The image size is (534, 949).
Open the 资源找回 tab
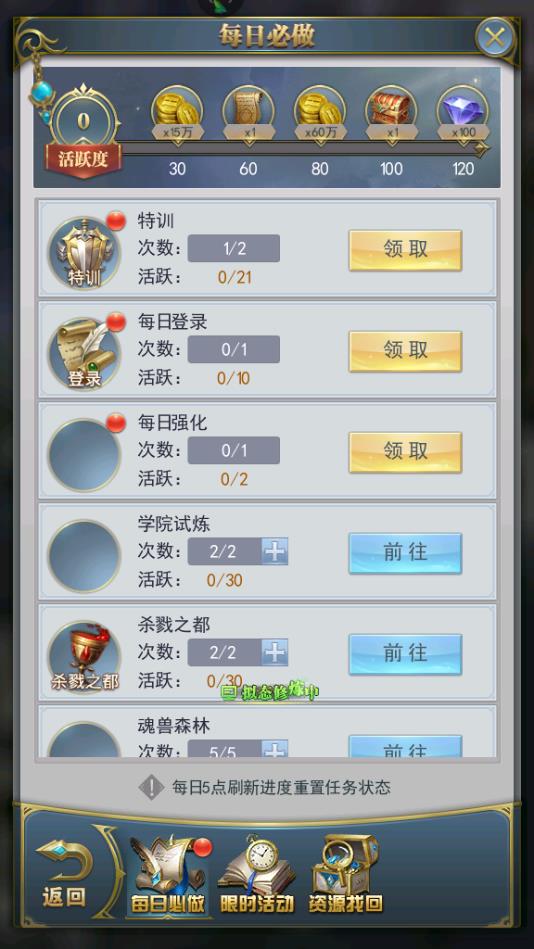tap(346, 875)
